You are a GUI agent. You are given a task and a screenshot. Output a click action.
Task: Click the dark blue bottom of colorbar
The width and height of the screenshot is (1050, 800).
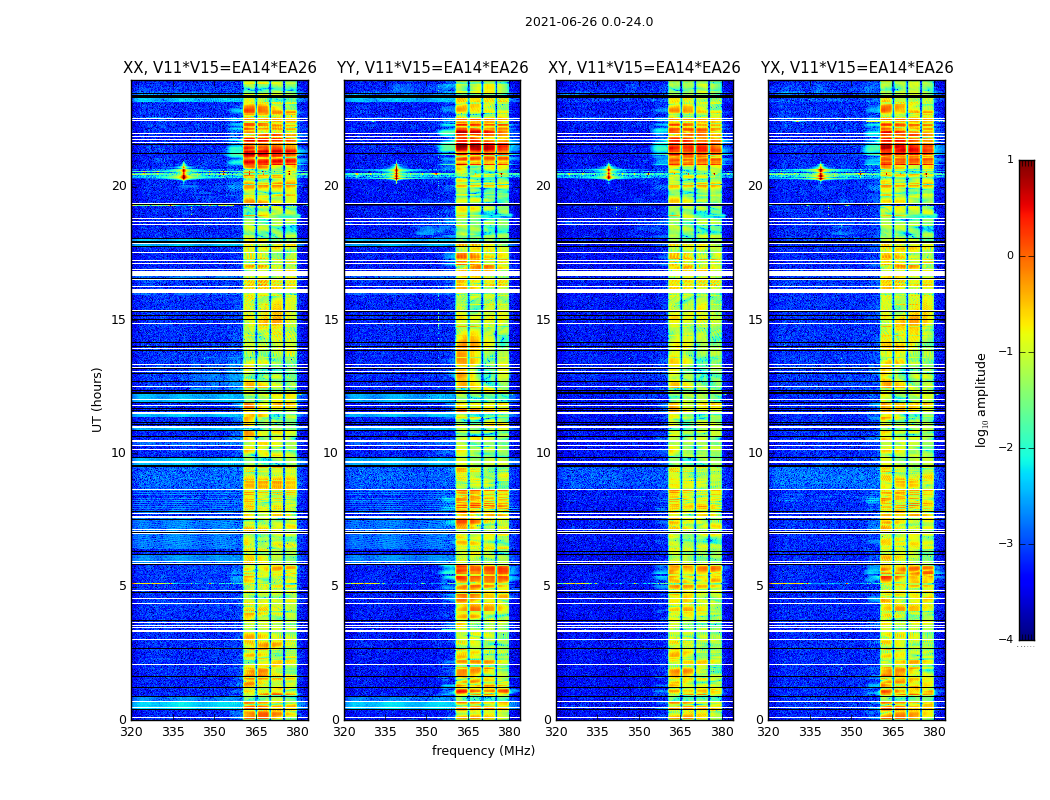1027,635
